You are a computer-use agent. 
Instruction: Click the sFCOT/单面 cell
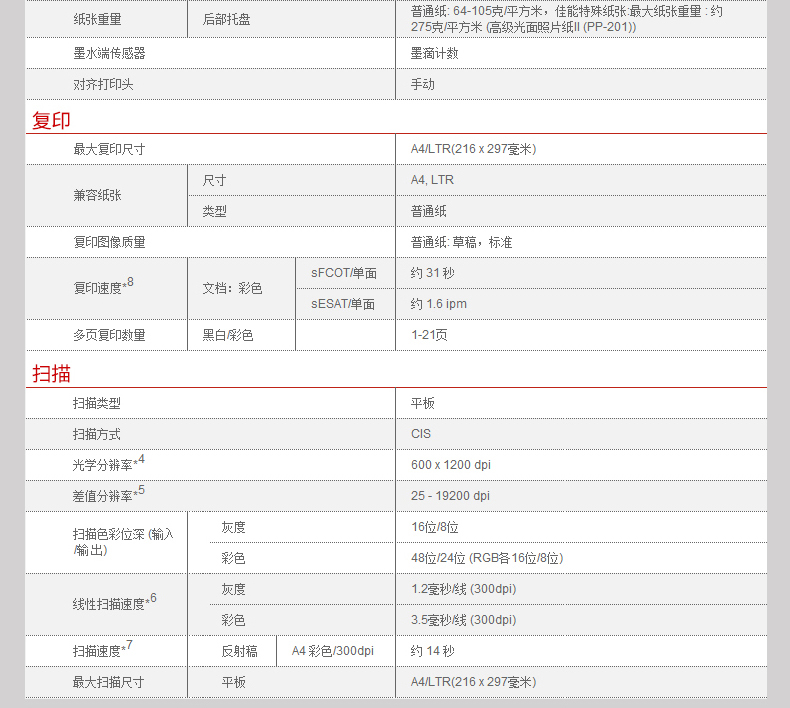pos(344,273)
